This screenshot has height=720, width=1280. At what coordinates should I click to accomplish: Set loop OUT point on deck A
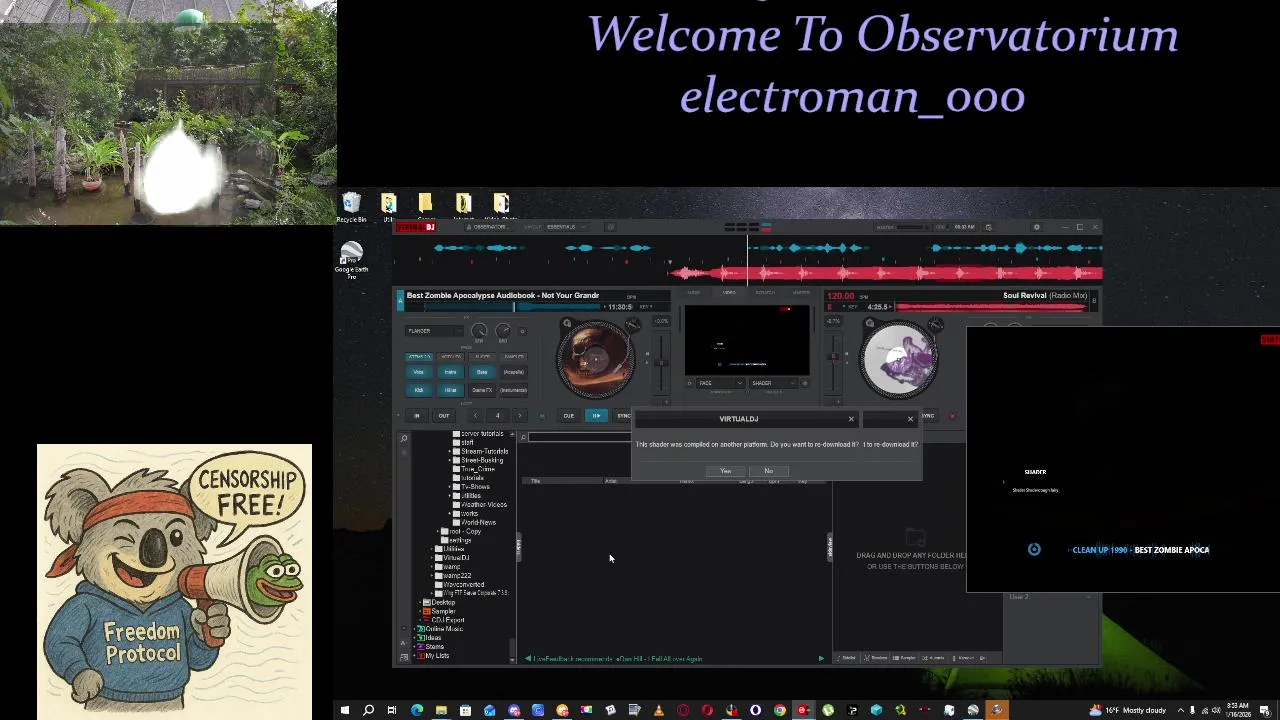[x=443, y=416]
